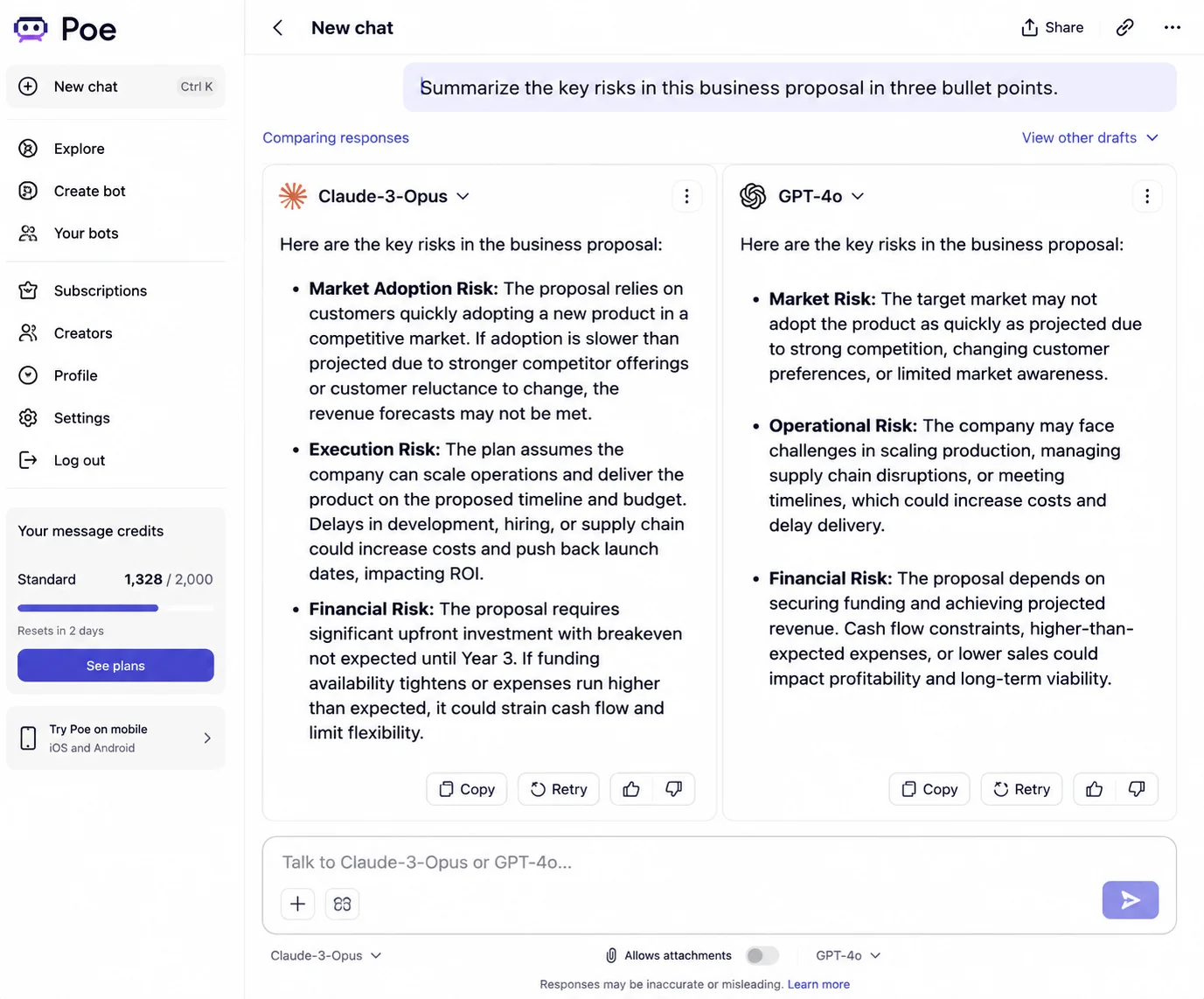Click the Market Risk heading in GPT-4o response
Image resolution: width=1204 pixels, height=999 pixels.
tap(822, 299)
